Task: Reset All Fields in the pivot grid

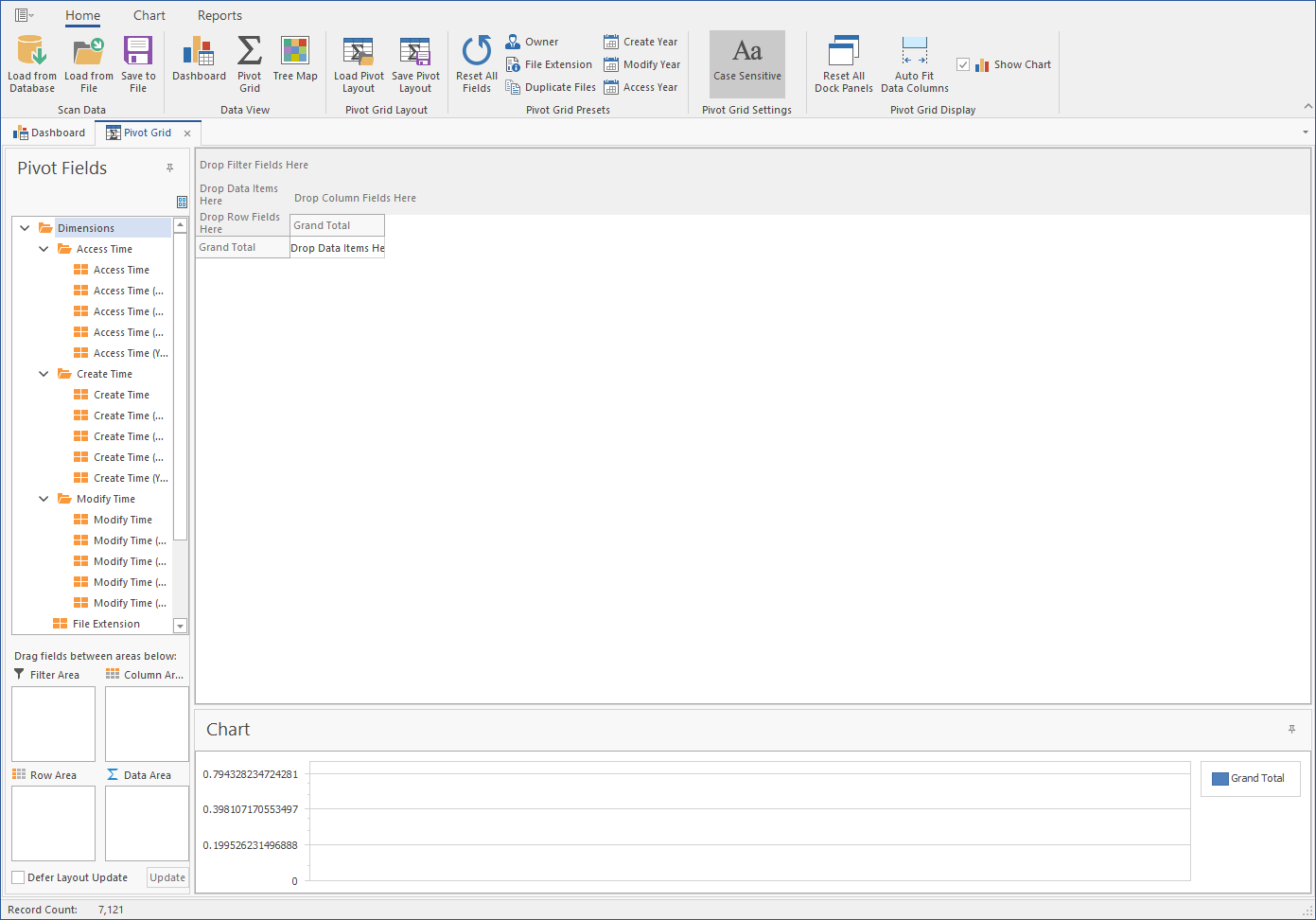Action: [477, 64]
